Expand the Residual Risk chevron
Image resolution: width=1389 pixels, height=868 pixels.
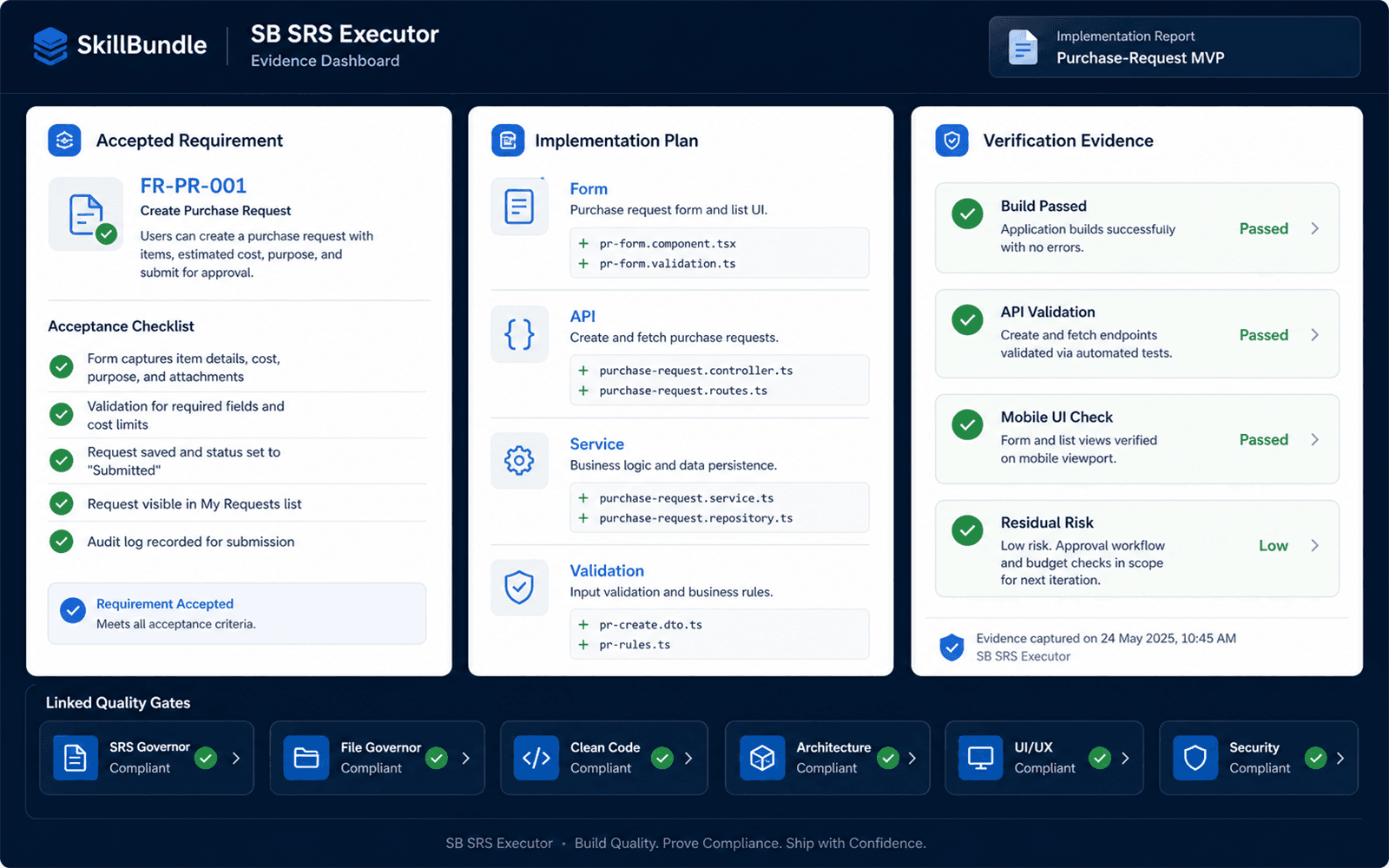tap(1314, 545)
